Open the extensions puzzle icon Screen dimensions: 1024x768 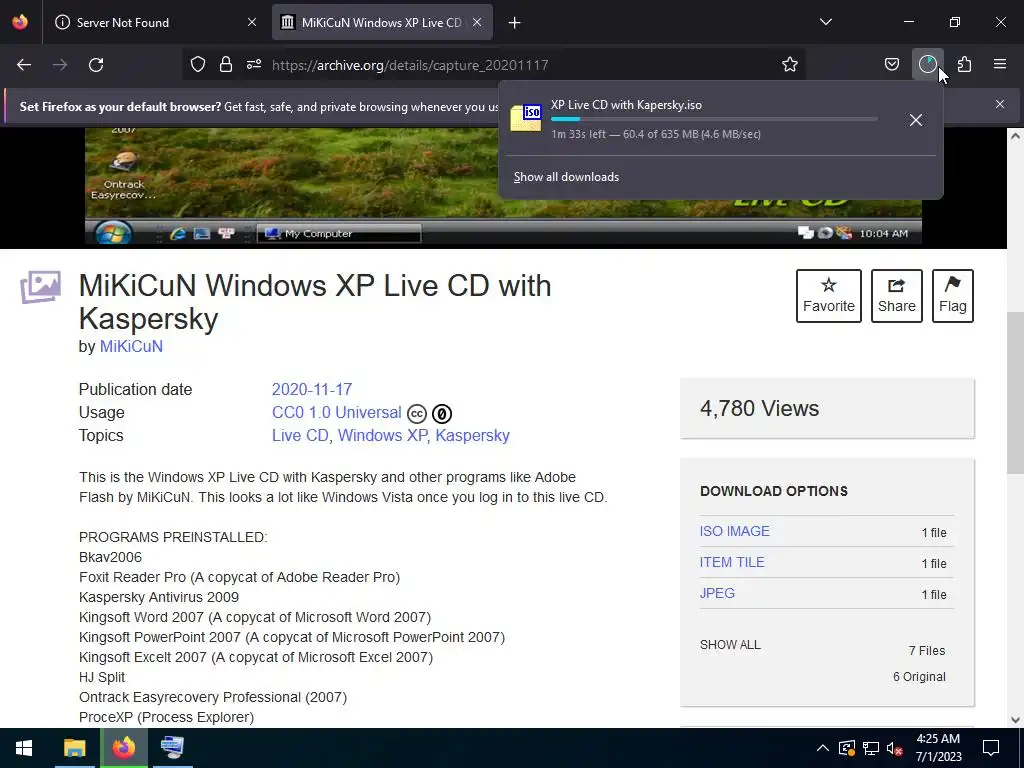pos(964,65)
